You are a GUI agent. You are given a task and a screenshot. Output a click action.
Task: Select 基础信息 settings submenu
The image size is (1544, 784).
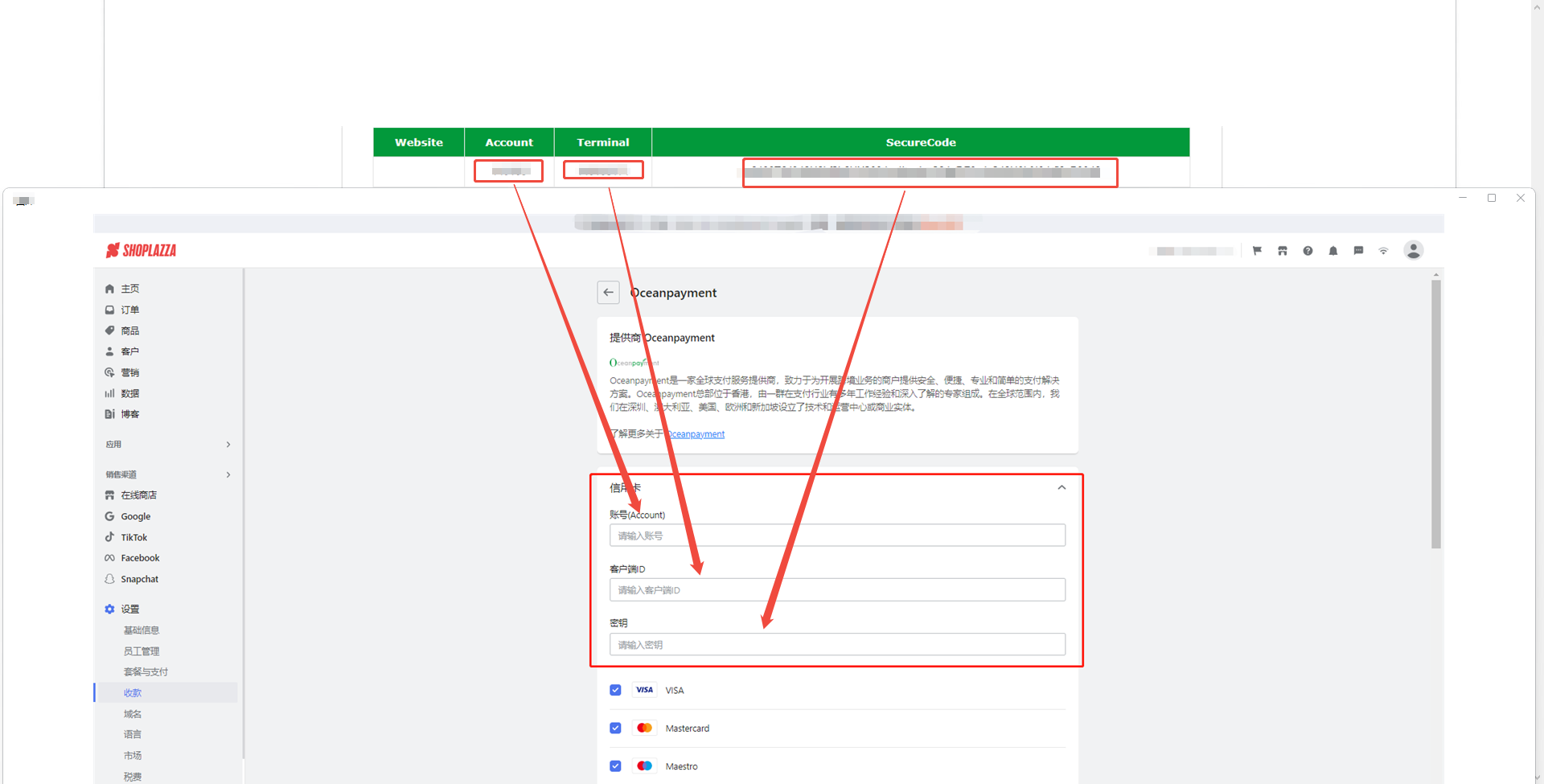(142, 630)
